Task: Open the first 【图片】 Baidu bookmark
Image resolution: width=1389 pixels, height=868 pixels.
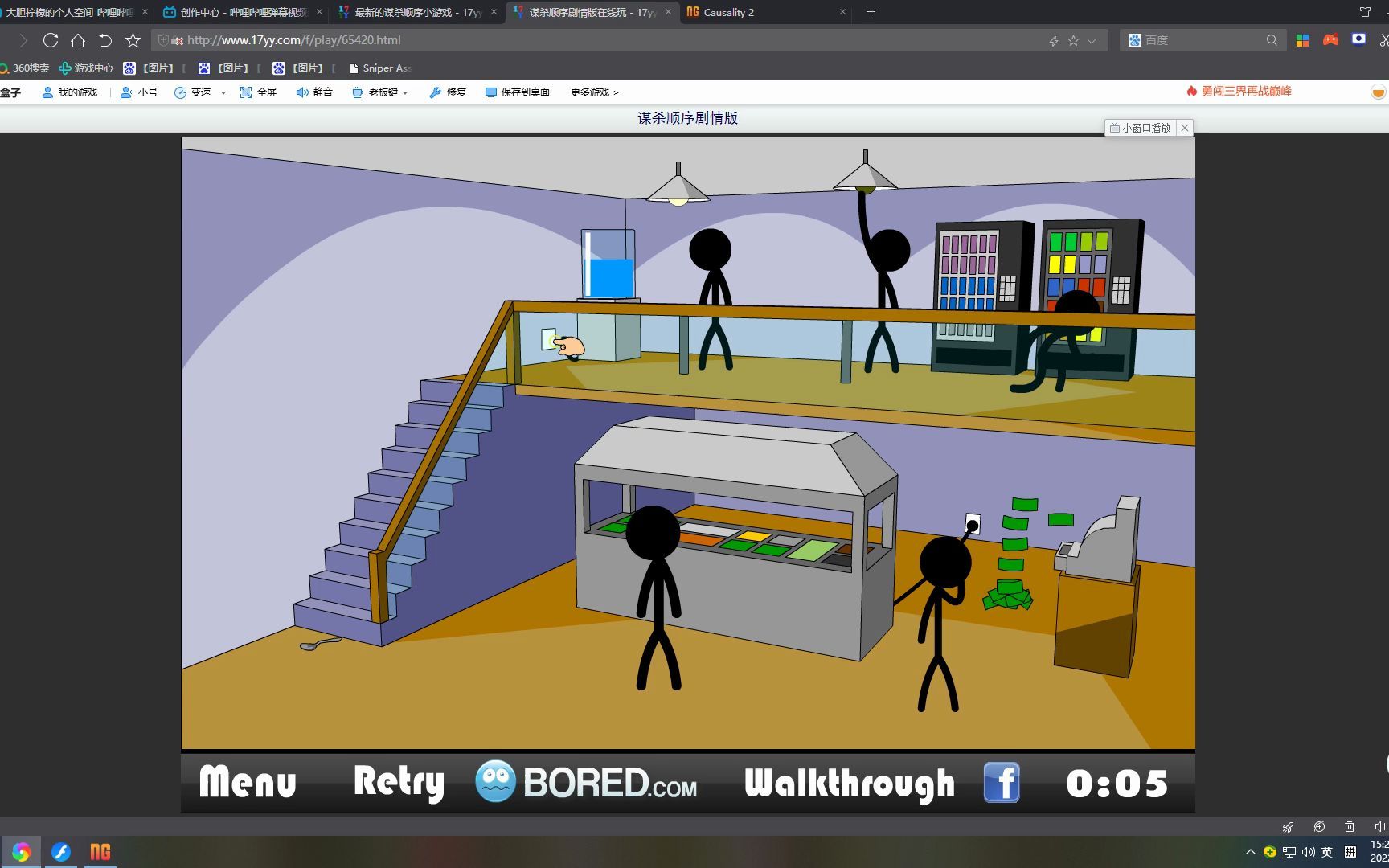Action: pyautogui.click(x=150, y=68)
